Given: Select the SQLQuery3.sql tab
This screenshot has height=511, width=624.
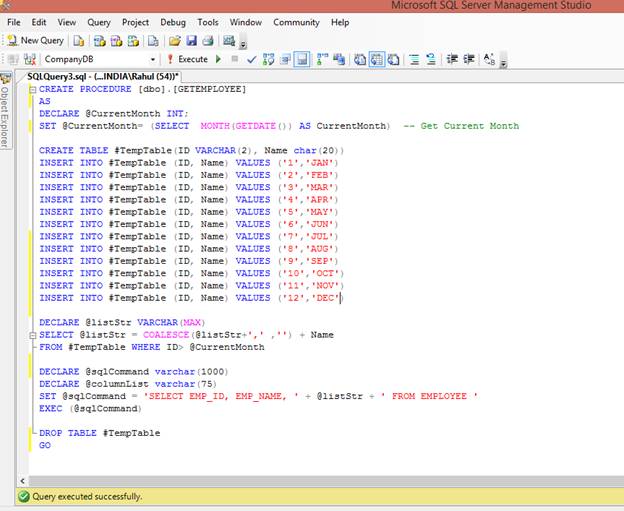Looking at the screenshot, I should coord(102,76).
